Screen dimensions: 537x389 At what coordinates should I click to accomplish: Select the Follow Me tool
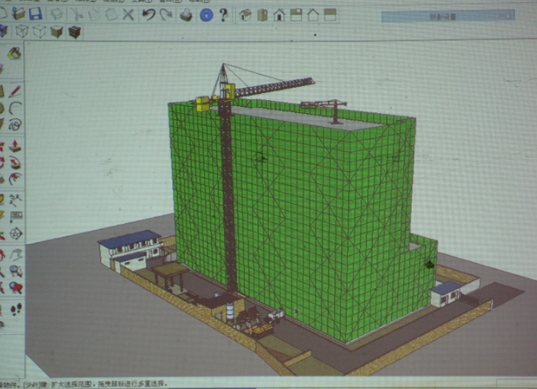(x=15, y=162)
